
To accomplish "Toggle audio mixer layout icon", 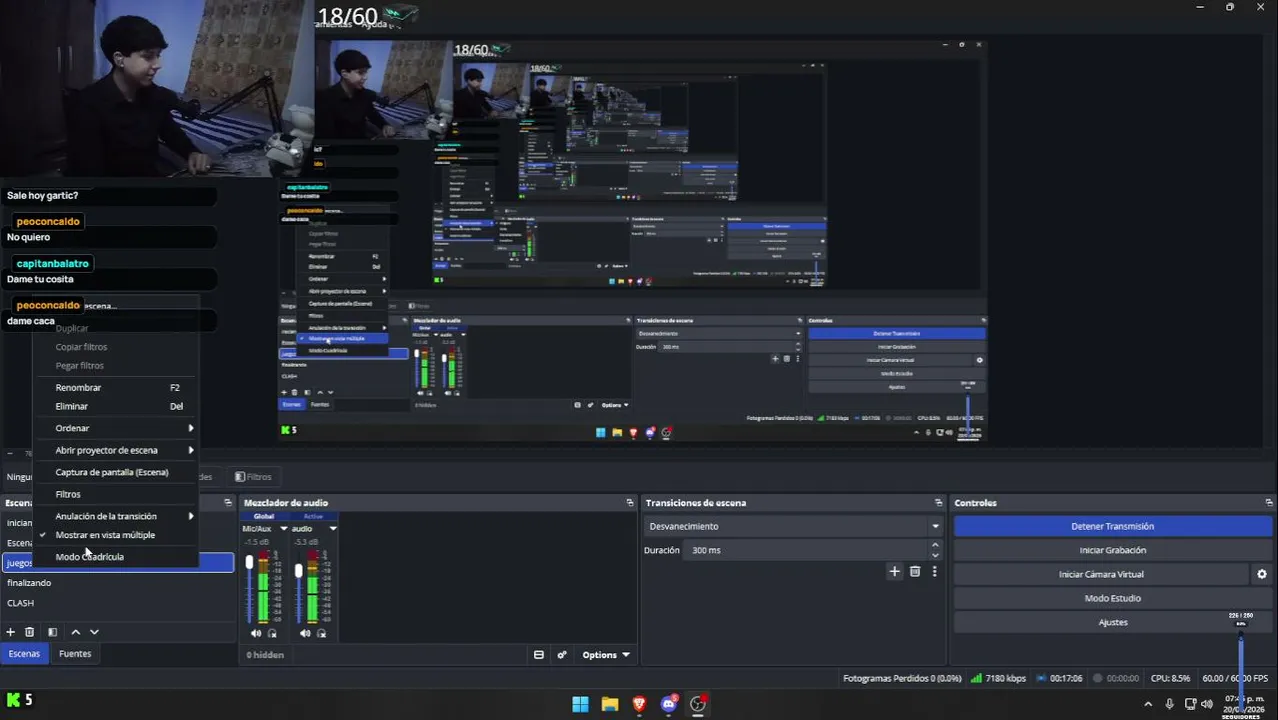I will (538, 655).
